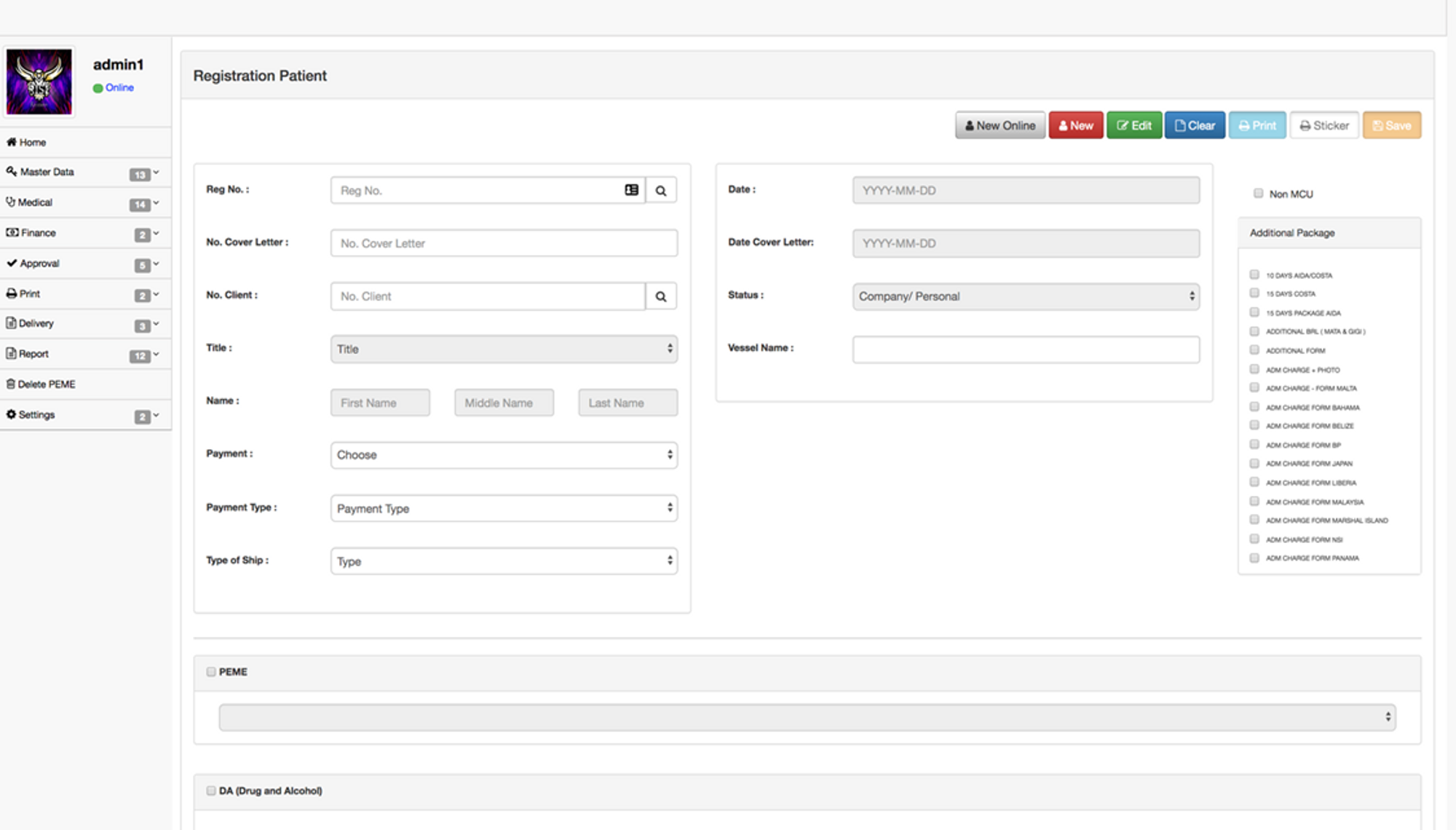This screenshot has height=830, width=1456.
Task: Tick the PEME section checkbox
Action: [211, 671]
